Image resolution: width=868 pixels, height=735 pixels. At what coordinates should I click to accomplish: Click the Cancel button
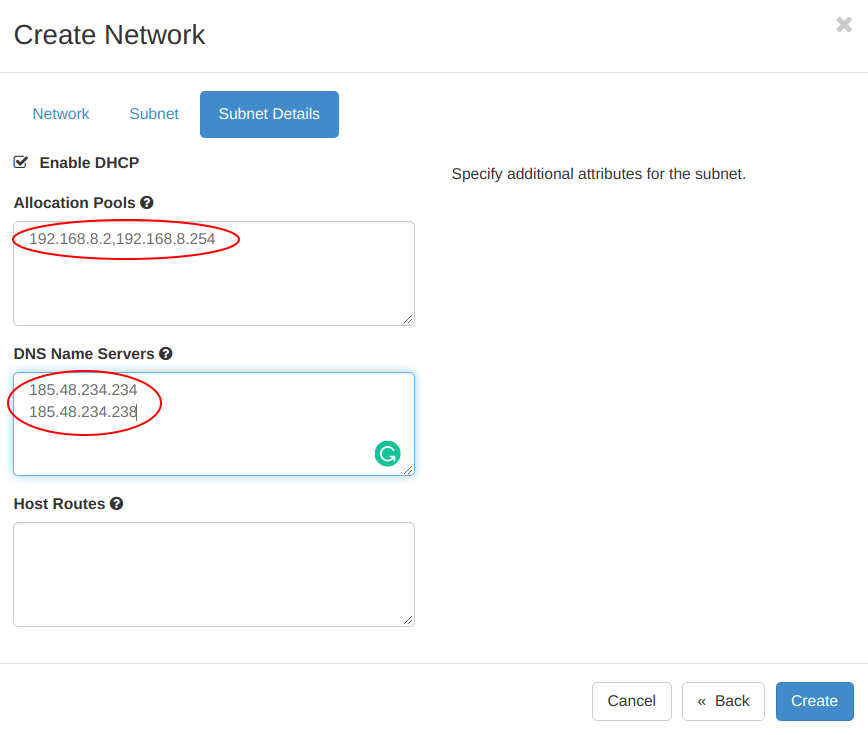click(632, 701)
